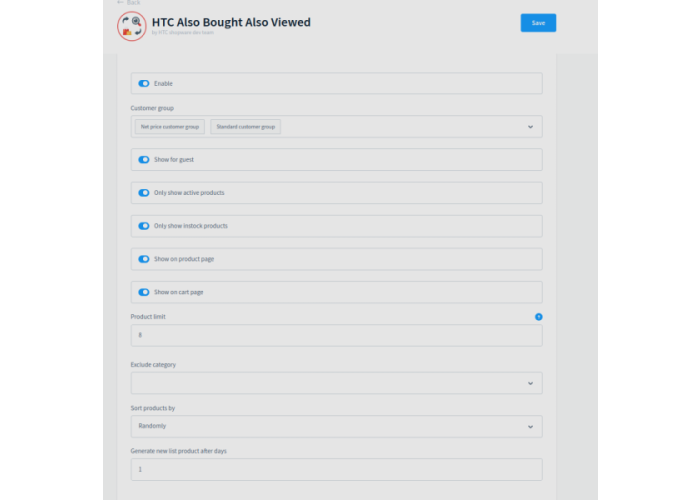700x500 pixels.
Task: Select the Standard customer group tag
Action: (x=246, y=127)
